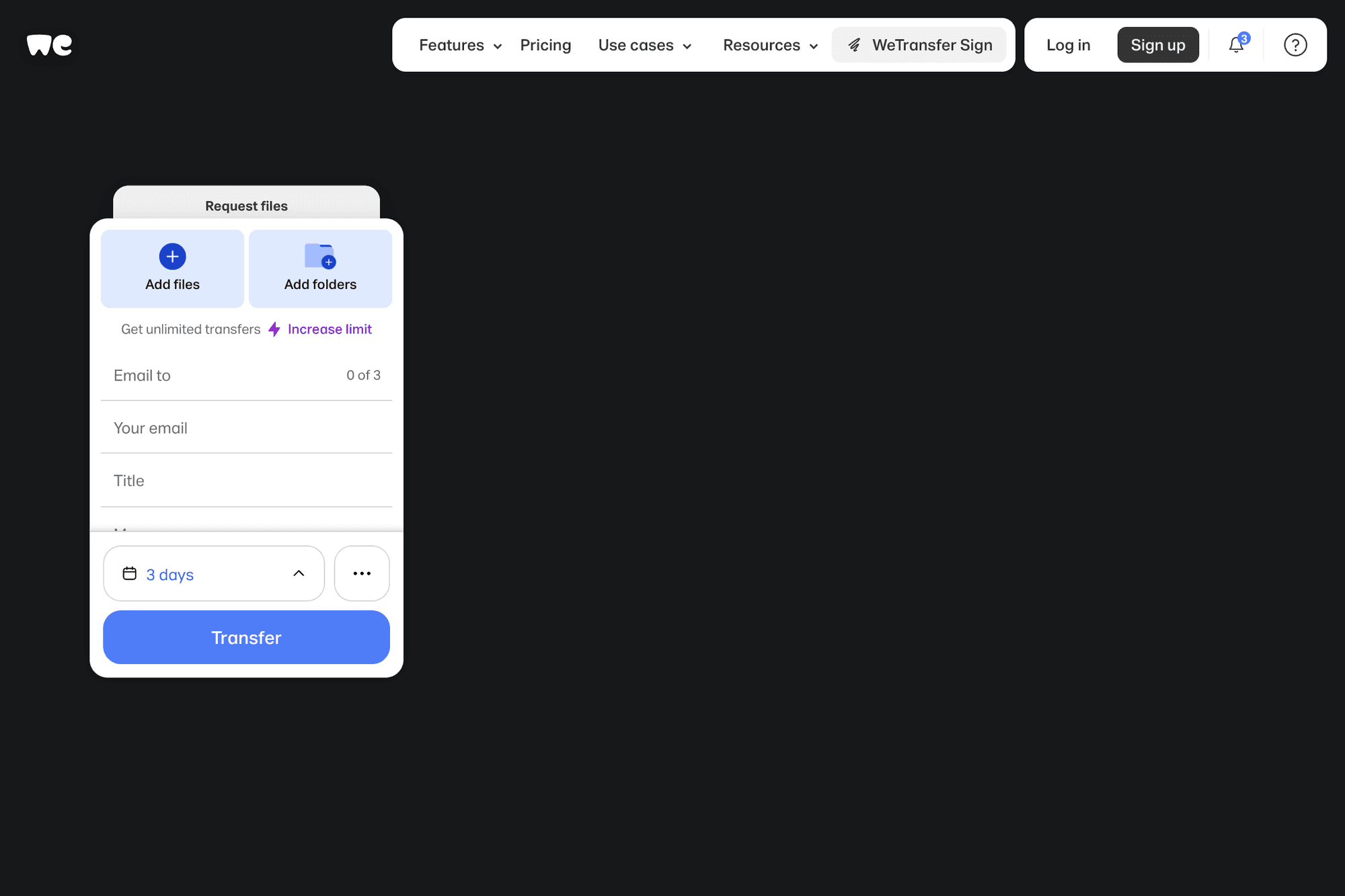Click the purple lightning bolt icon
The image size is (1345, 896).
[x=274, y=329]
